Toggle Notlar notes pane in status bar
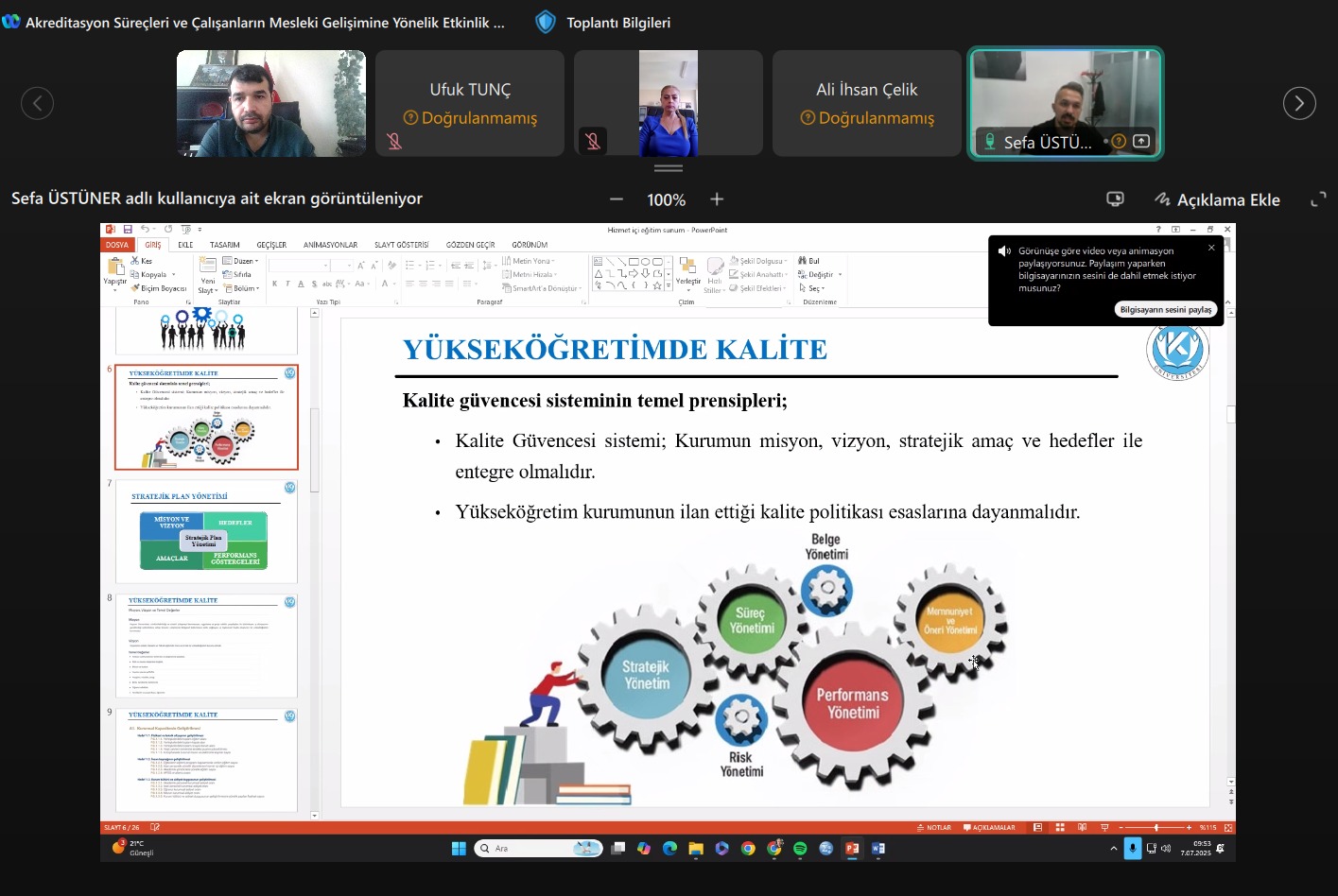 (x=934, y=827)
